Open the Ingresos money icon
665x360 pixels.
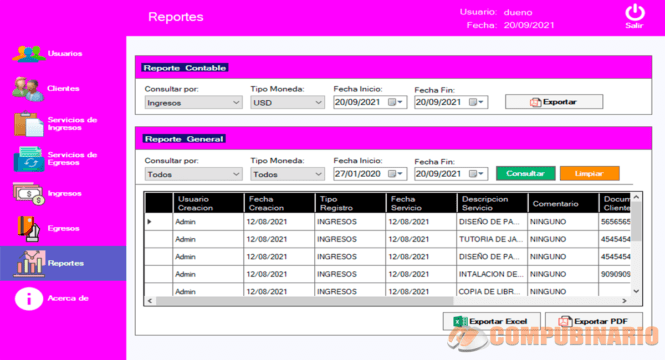tap(28, 193)
